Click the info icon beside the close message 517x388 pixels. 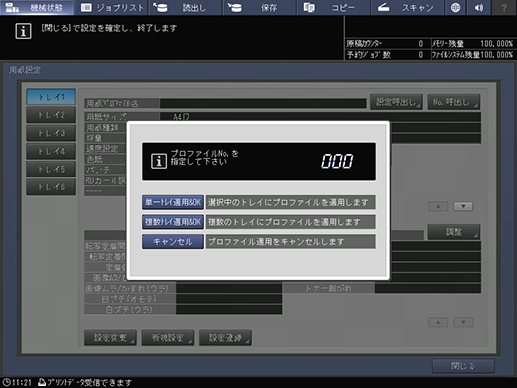pos(23,31)
